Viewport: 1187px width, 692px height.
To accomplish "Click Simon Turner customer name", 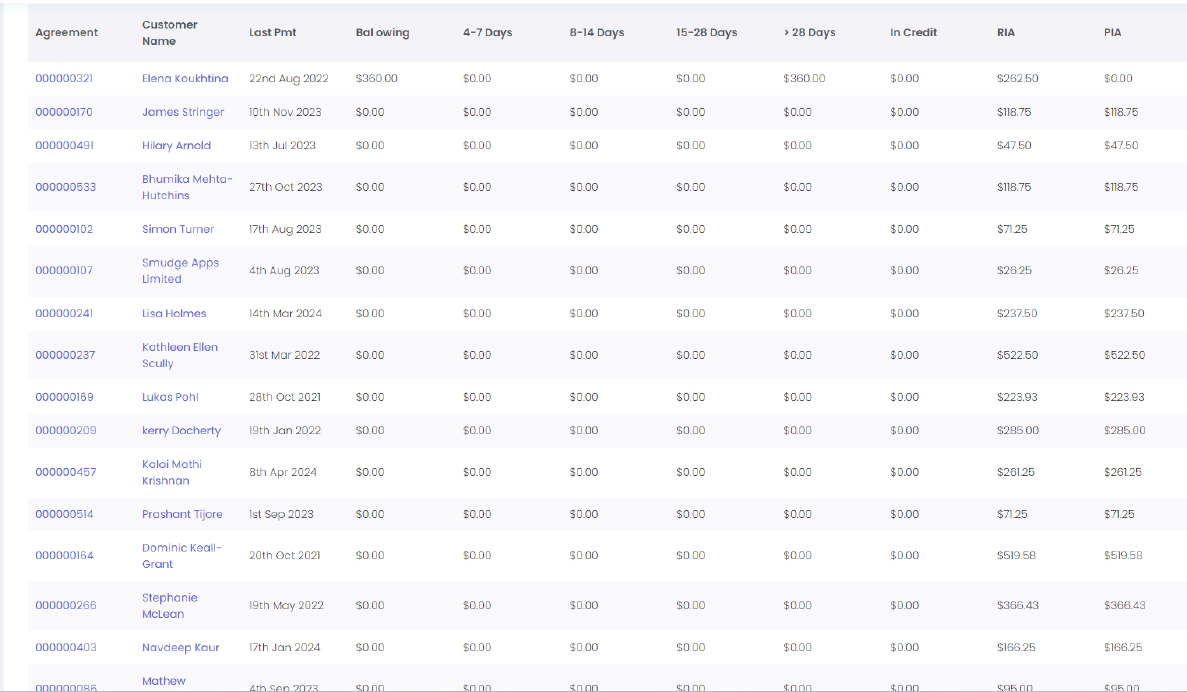I will [178, 229].
